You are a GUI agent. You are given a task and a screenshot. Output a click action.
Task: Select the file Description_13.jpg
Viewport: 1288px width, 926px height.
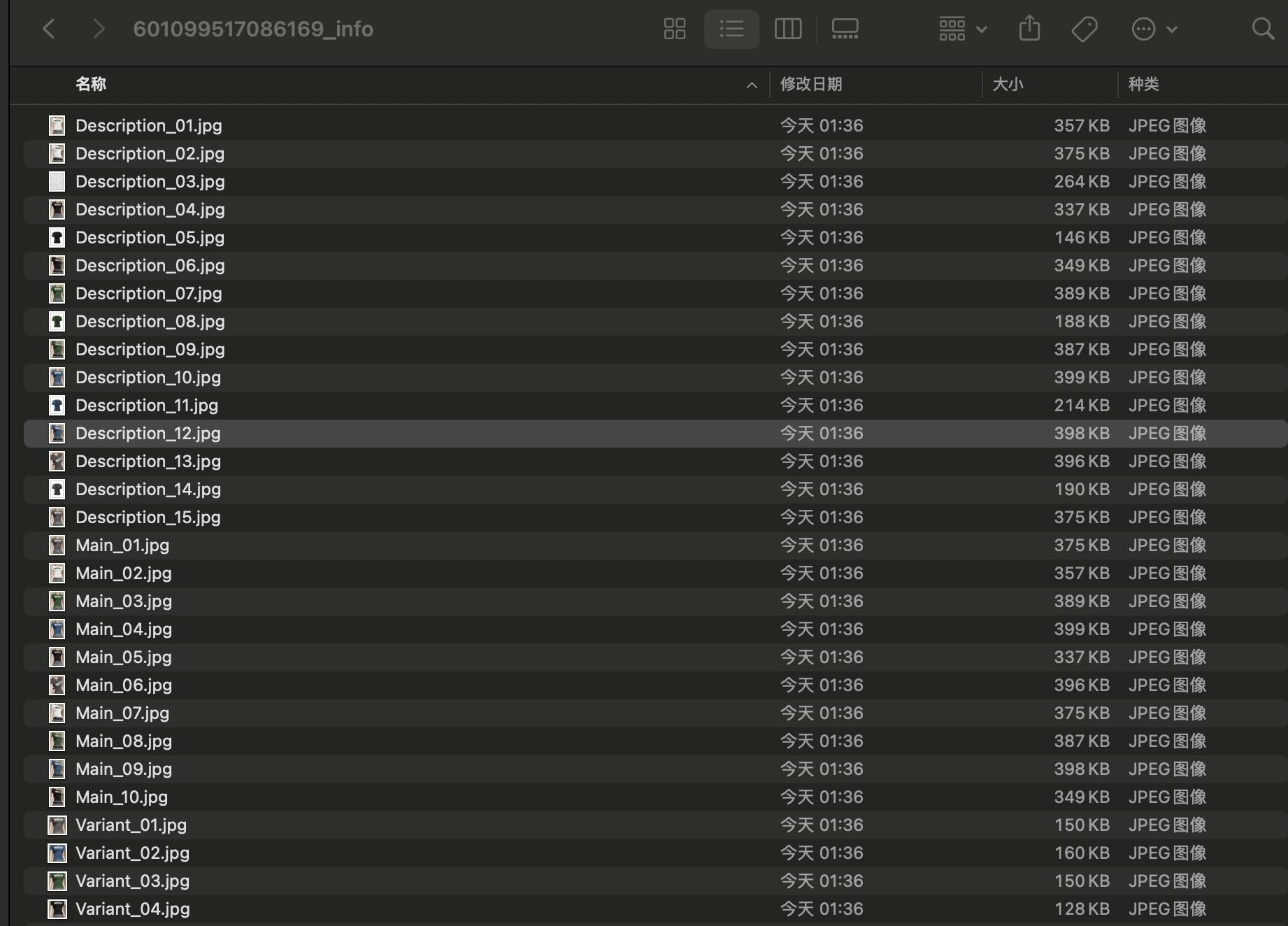655,461
